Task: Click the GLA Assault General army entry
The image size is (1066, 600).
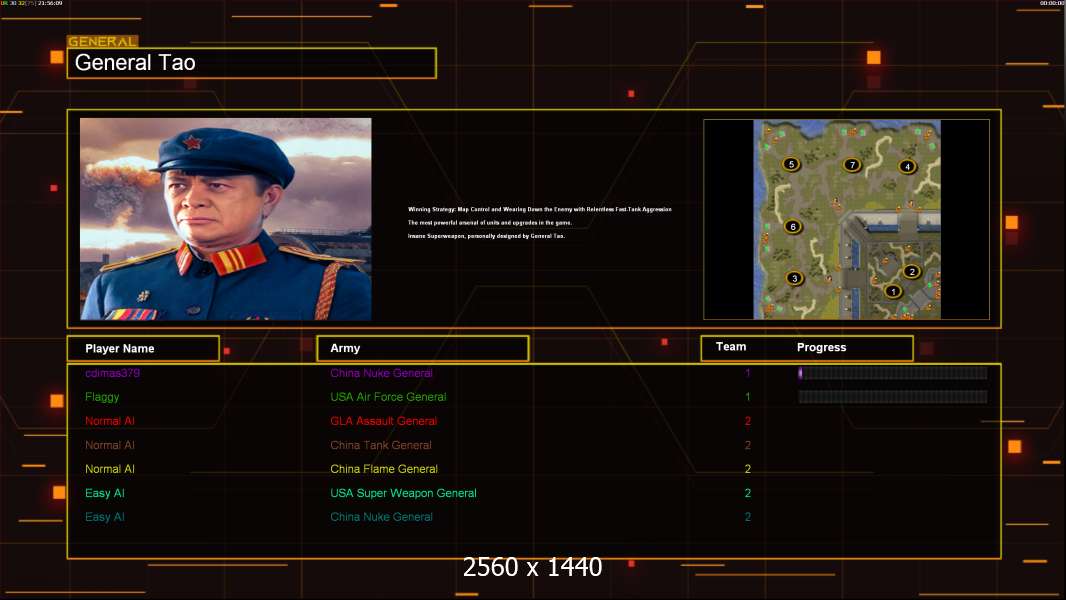Action: (383, 421)
